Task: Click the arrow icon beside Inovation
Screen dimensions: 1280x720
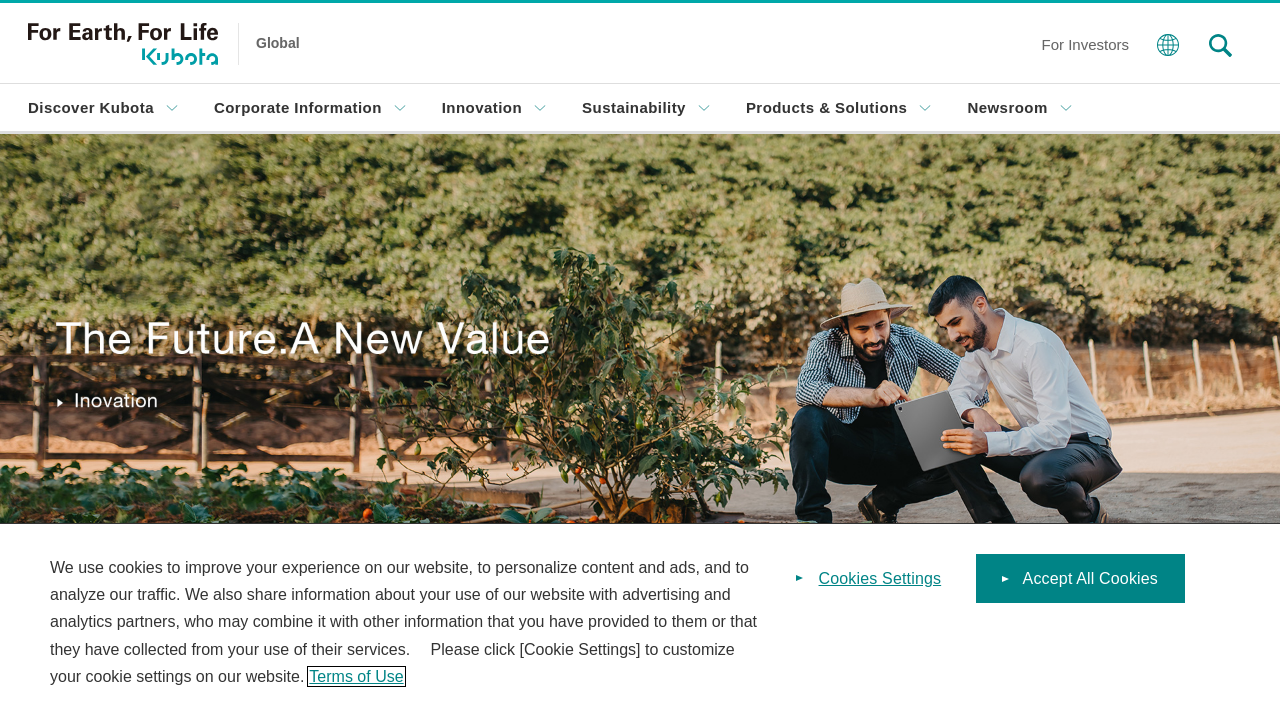Action: click(x=60, y=402)
